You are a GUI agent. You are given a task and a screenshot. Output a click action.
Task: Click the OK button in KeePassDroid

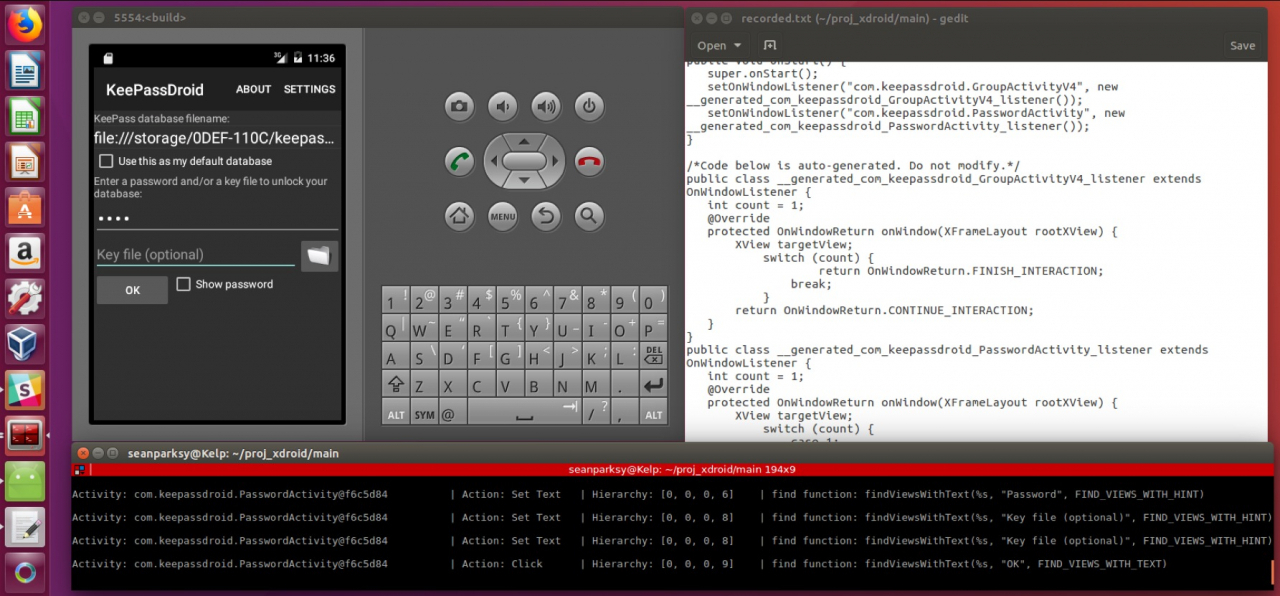(x=132, y=290)
